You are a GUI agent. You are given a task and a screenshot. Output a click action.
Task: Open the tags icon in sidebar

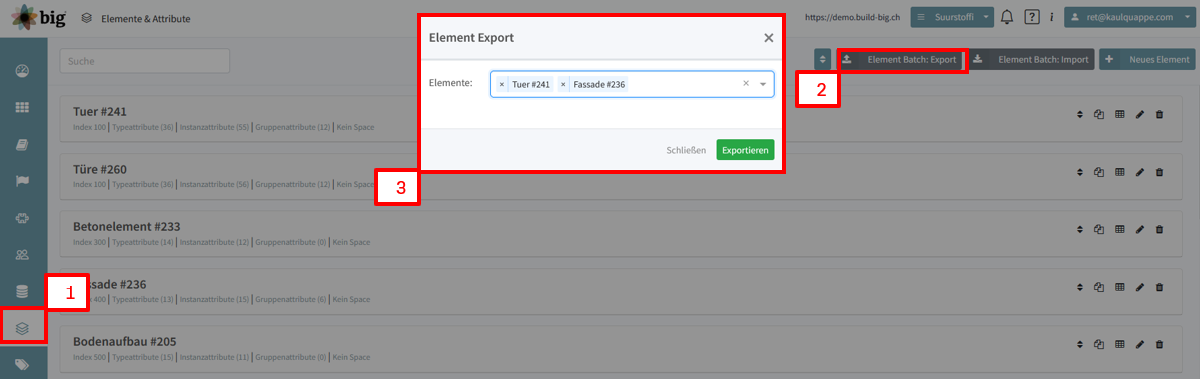coord(22,364)
